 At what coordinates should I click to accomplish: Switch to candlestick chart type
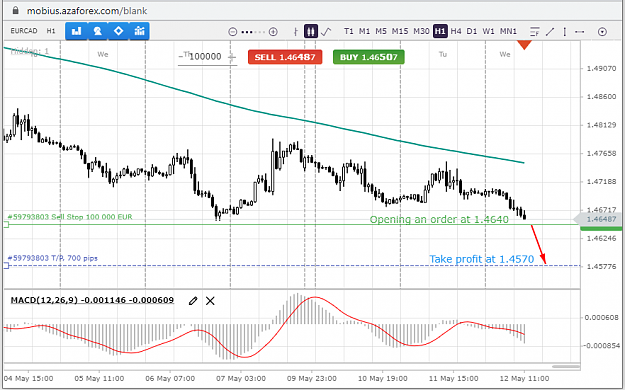pos(311,31)
